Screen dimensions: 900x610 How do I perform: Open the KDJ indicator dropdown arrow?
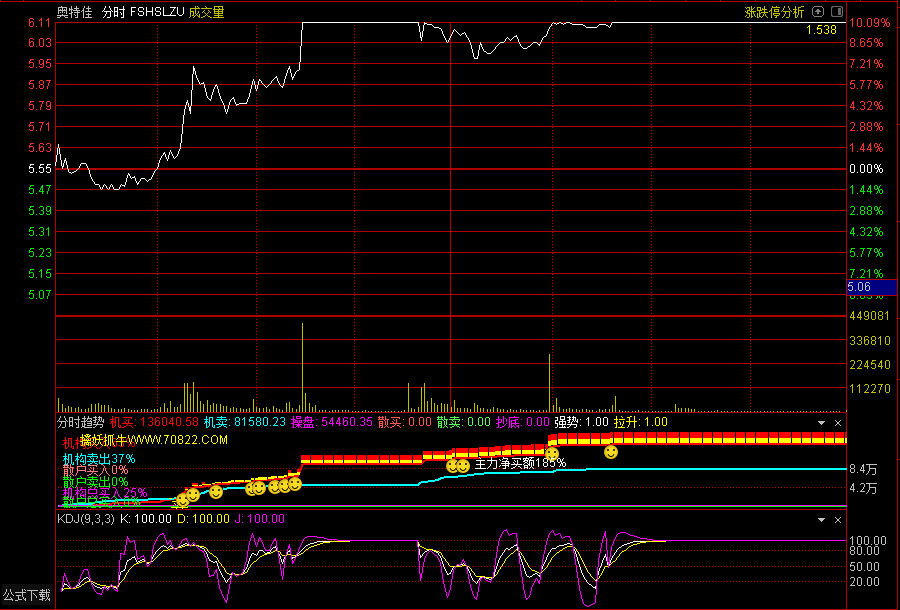pos(821,520)
